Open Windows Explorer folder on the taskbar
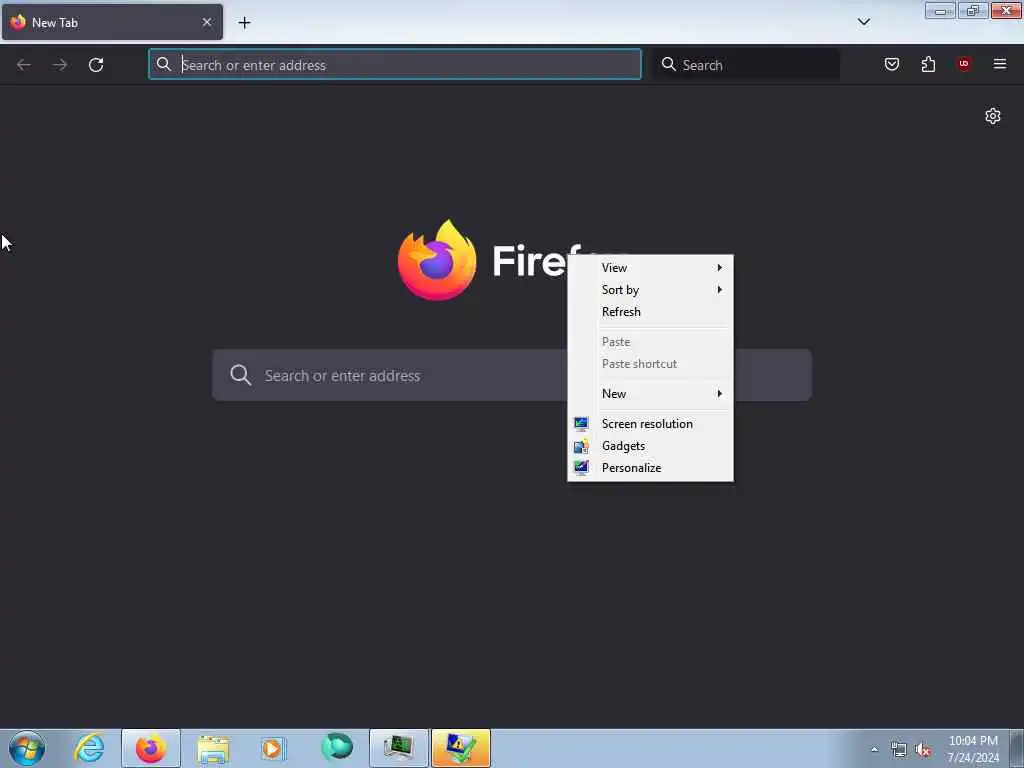The height and width of the screenshot is (768, 1024). 213,748
